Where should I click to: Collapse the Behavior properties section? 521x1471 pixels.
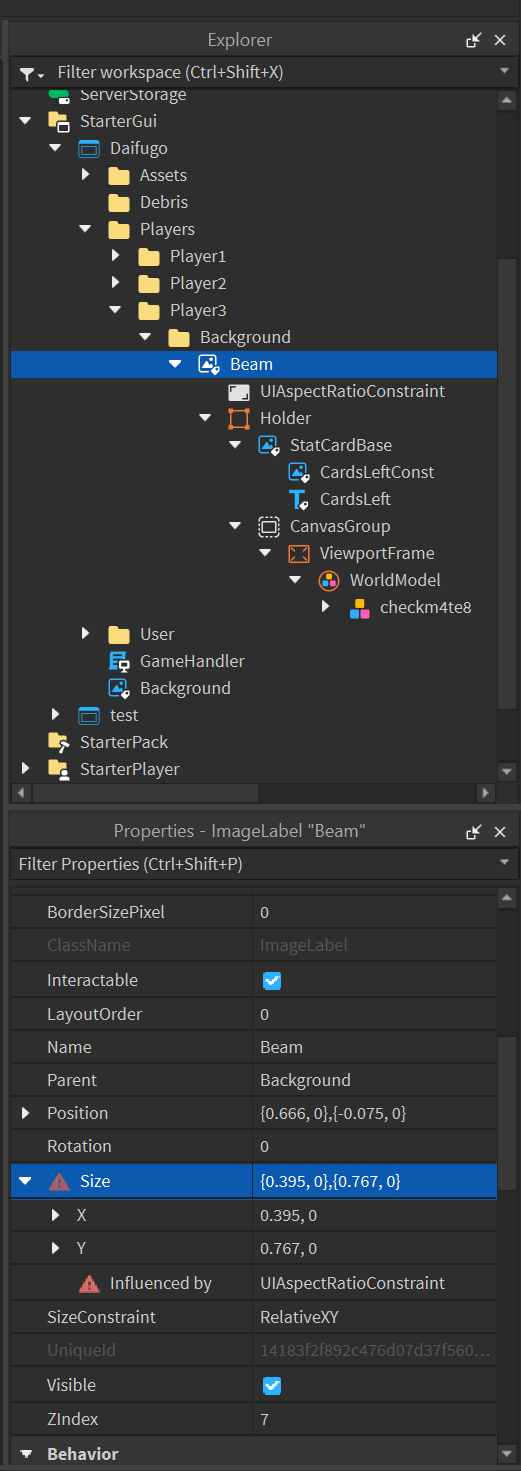pyautogui.click(x=26, y=1454)
